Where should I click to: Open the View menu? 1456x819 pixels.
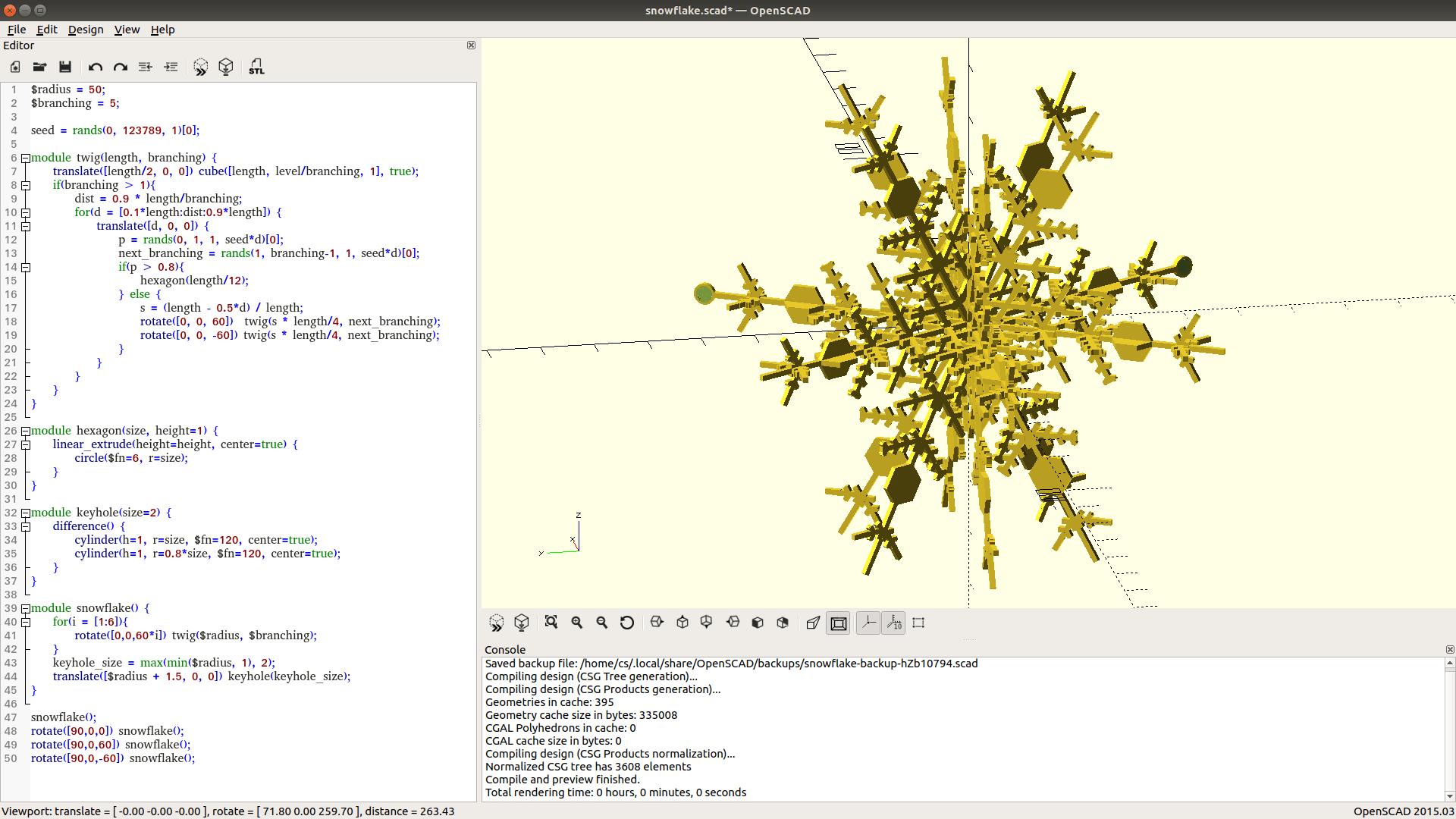[127, 30]
